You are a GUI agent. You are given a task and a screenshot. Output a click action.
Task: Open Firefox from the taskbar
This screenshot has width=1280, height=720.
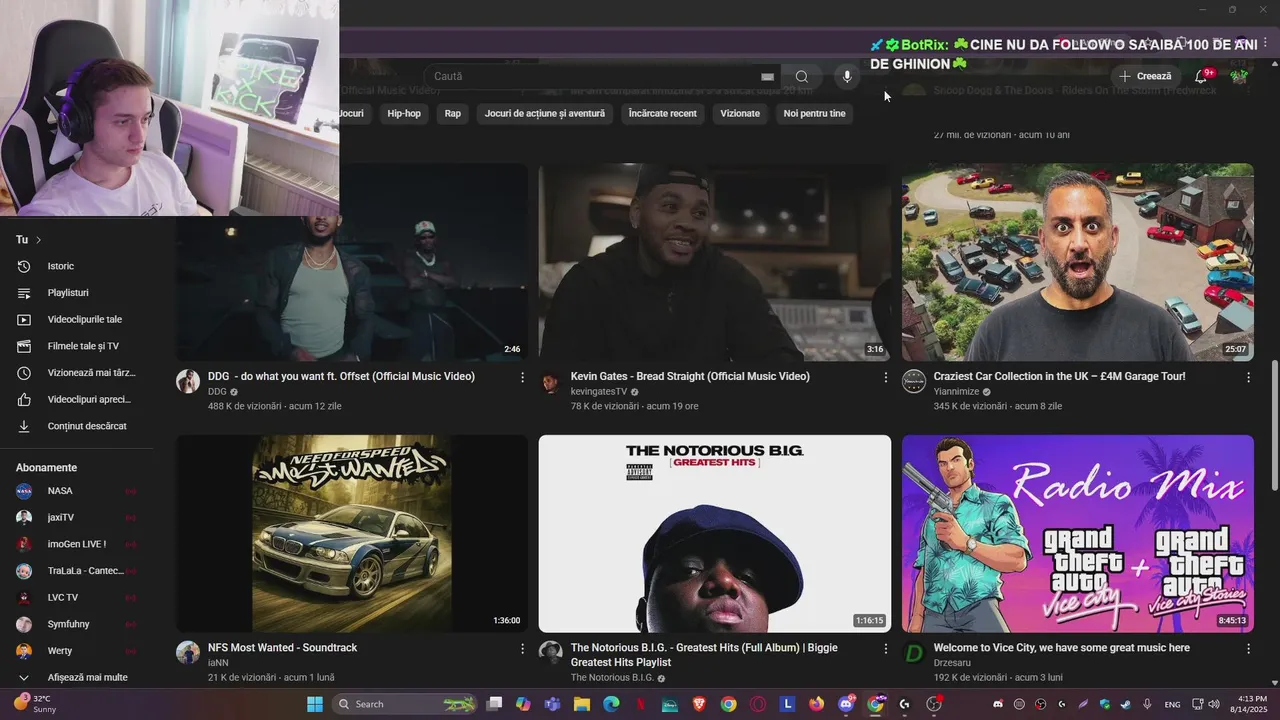coord(817,704)
